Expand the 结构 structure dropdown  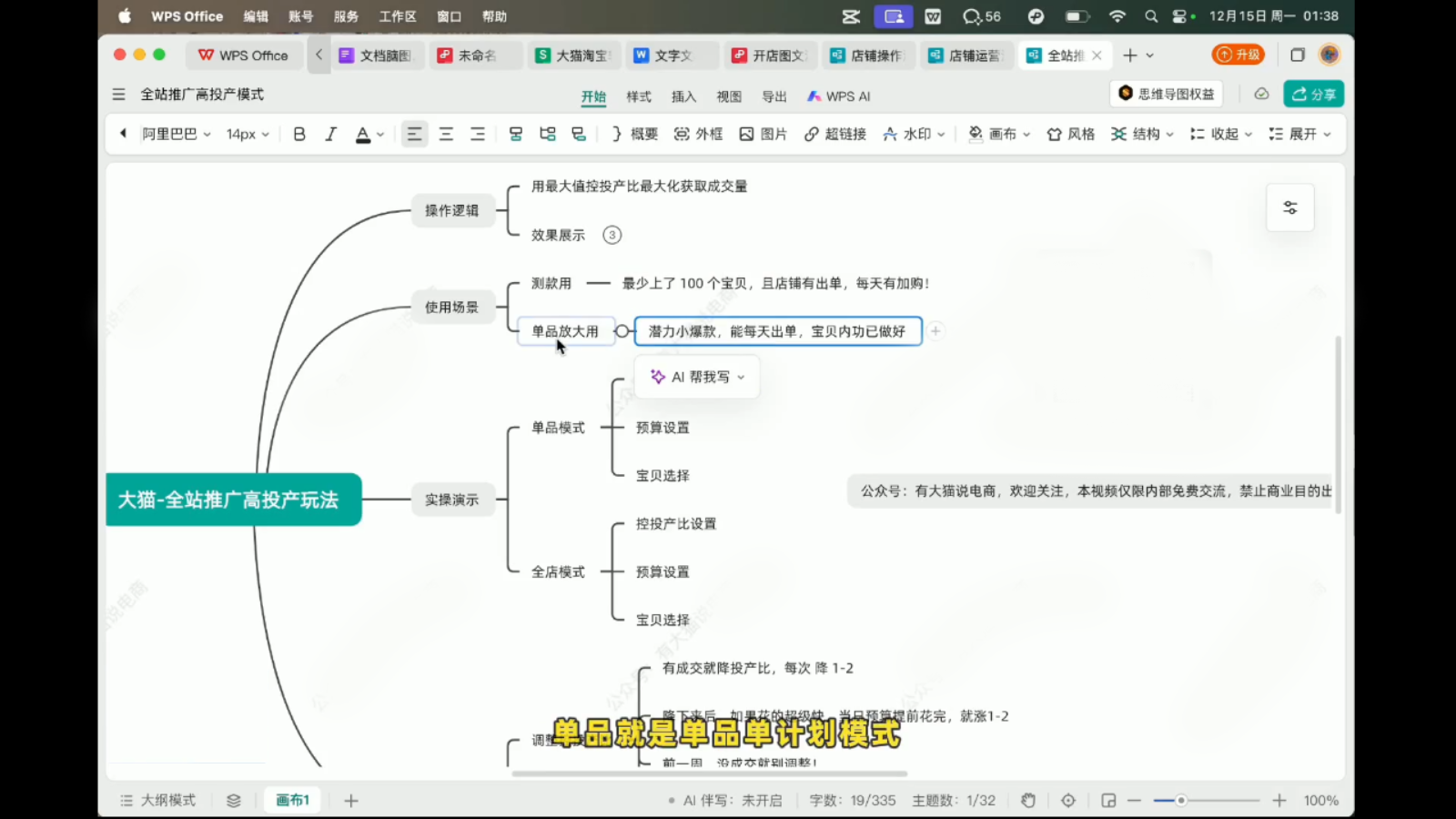point(1142,134)
